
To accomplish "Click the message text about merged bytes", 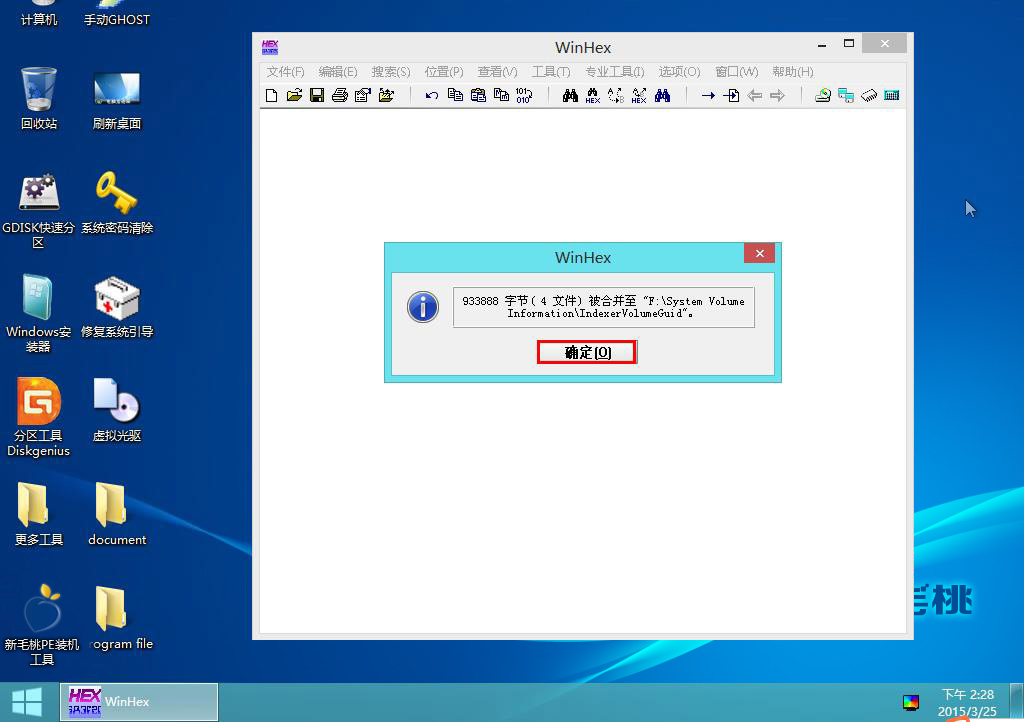I will [x=603, y=307].
